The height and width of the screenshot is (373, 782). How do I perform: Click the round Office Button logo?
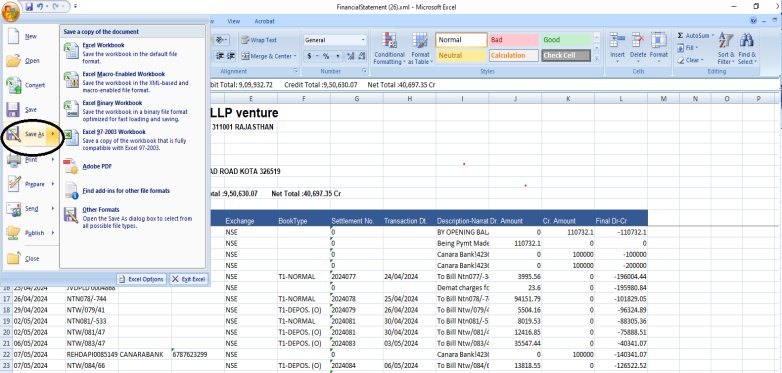[x=10, y=11]
